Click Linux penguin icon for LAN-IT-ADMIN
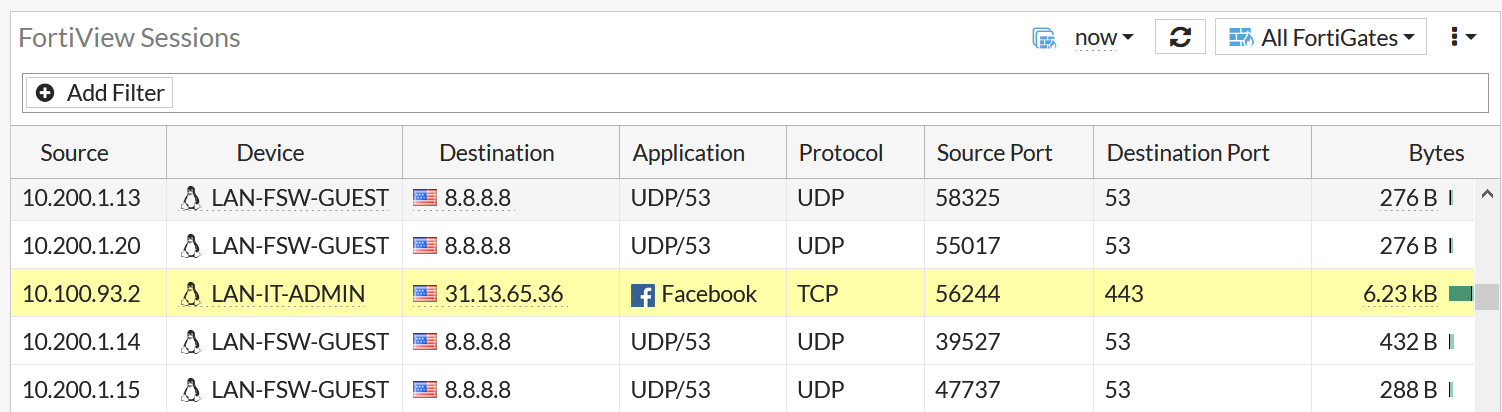The height and width of the screenshot is (412, 1502). [190, 294]
